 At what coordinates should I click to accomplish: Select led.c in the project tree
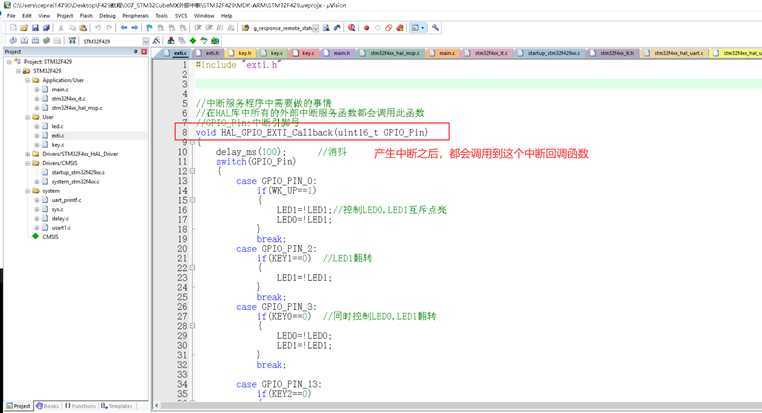pos(57,126)
